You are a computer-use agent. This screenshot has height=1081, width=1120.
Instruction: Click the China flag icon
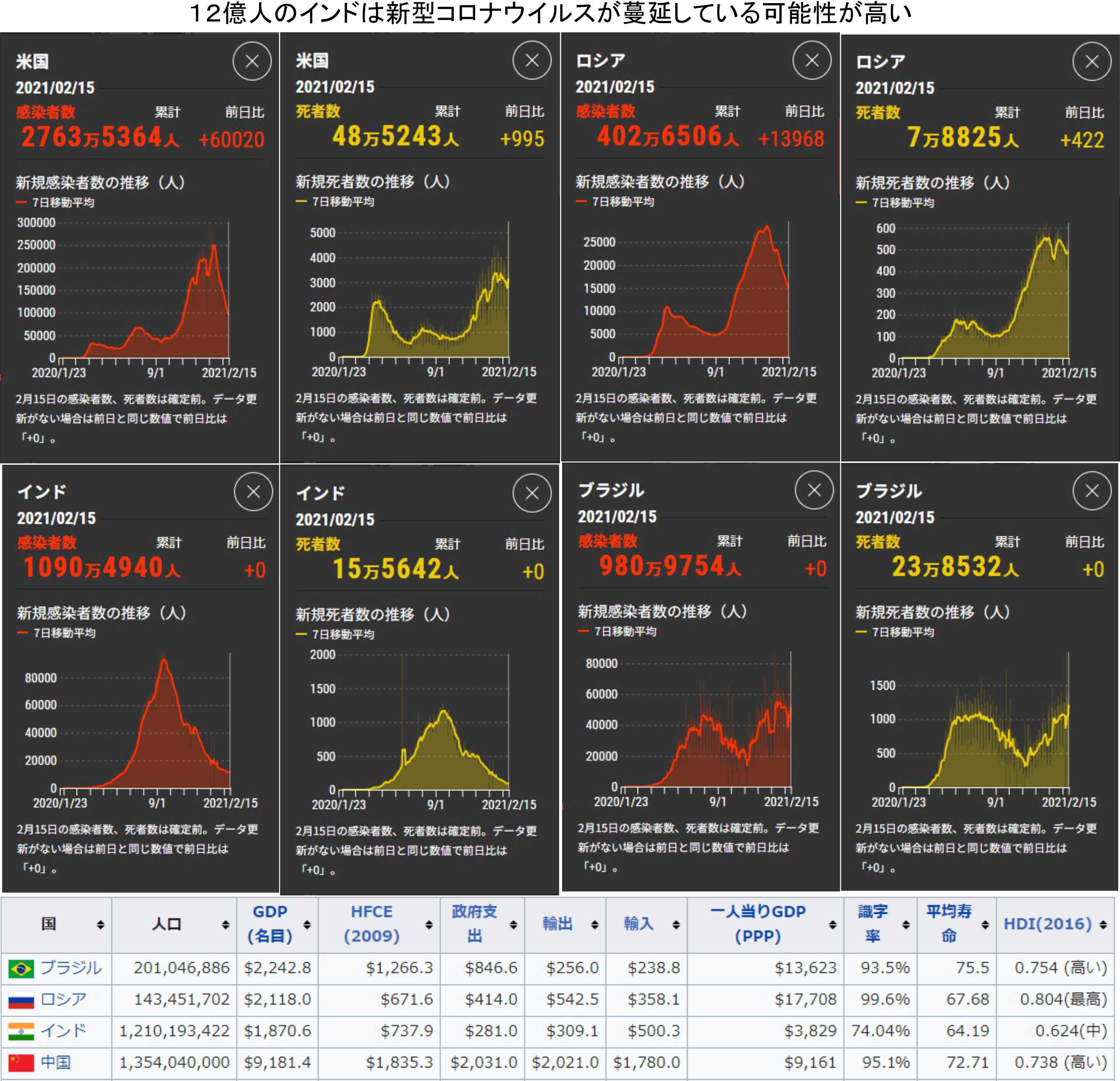[x=21, y=1063]
